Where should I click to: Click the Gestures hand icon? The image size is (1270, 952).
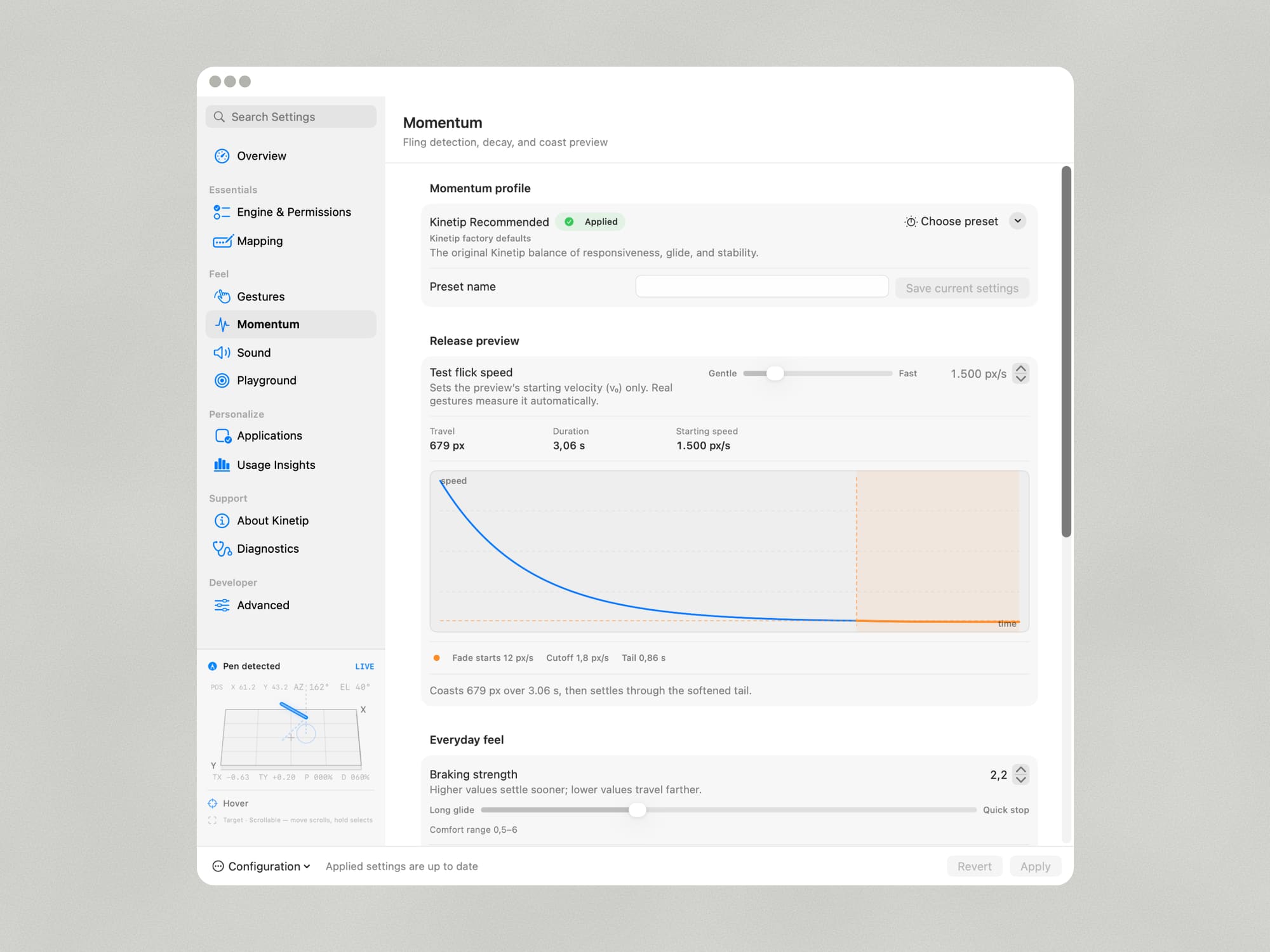222,296
